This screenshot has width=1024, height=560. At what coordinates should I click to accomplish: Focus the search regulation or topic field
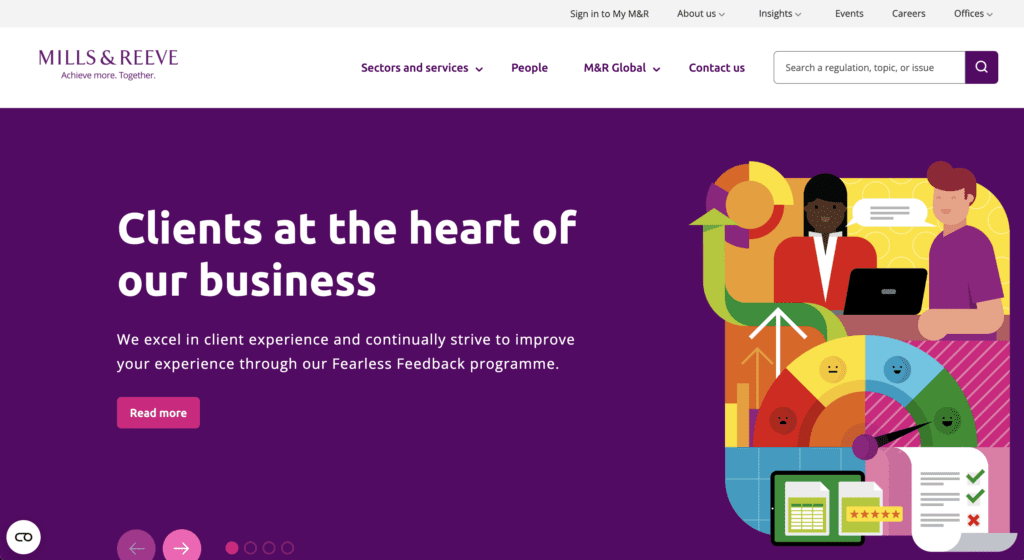coord(868,68)
